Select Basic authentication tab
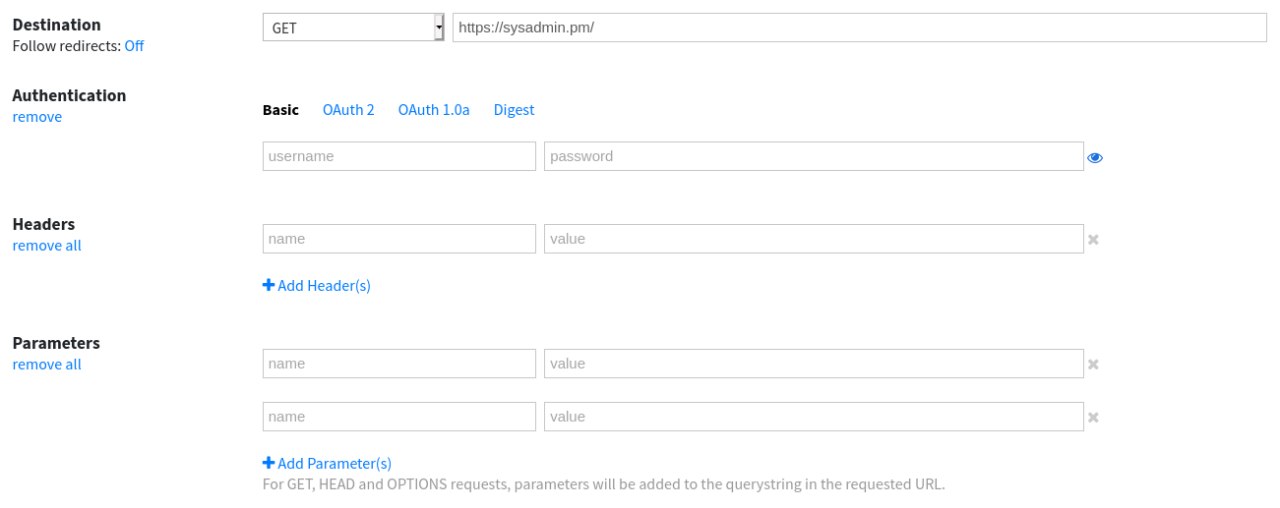The width and height of the screenshot is (1280, 508). point(280,110)
